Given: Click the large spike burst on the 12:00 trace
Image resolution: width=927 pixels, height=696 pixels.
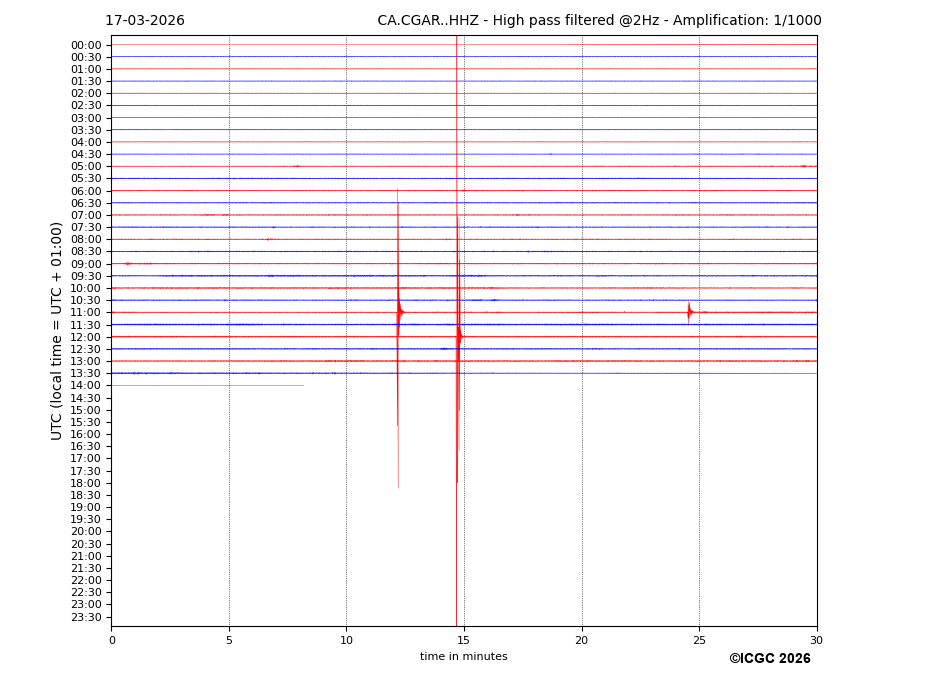Looking at the screenshot, I should [459, 336].
